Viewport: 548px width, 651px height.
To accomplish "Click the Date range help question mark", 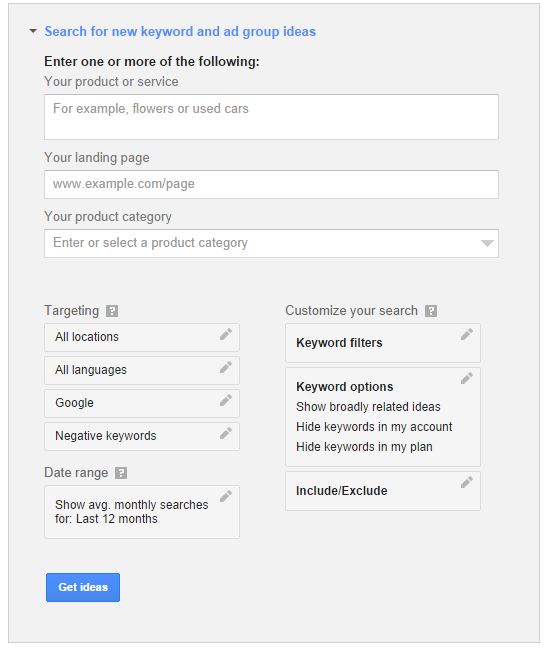I will [121, 473].
